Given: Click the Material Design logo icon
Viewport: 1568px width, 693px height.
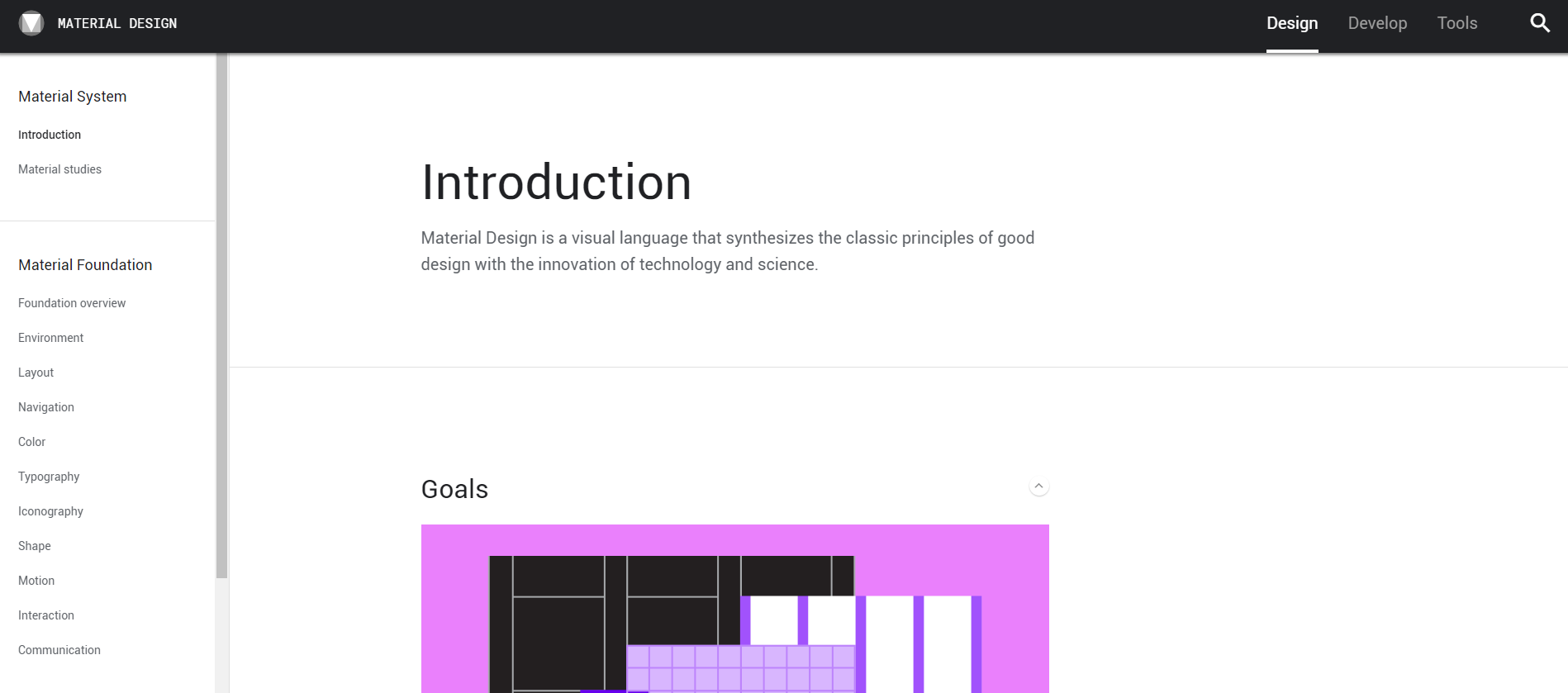Looking at the screenshot, I should 31,23.
